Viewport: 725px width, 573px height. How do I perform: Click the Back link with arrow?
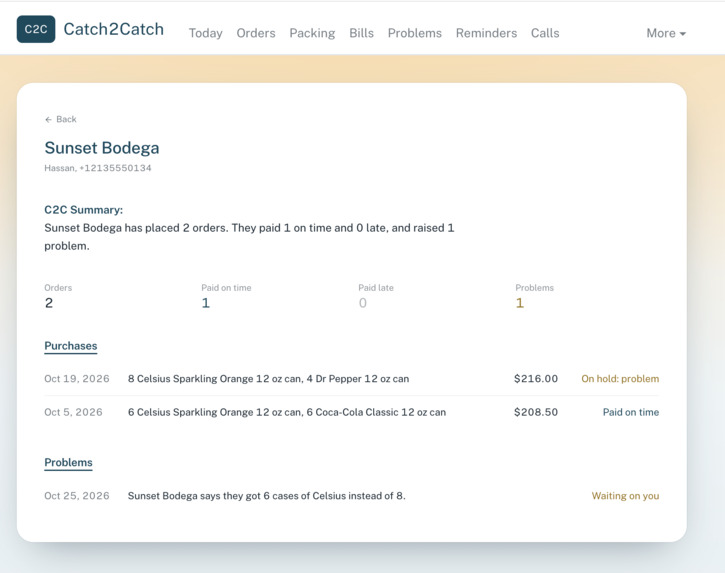pos(61,119)
